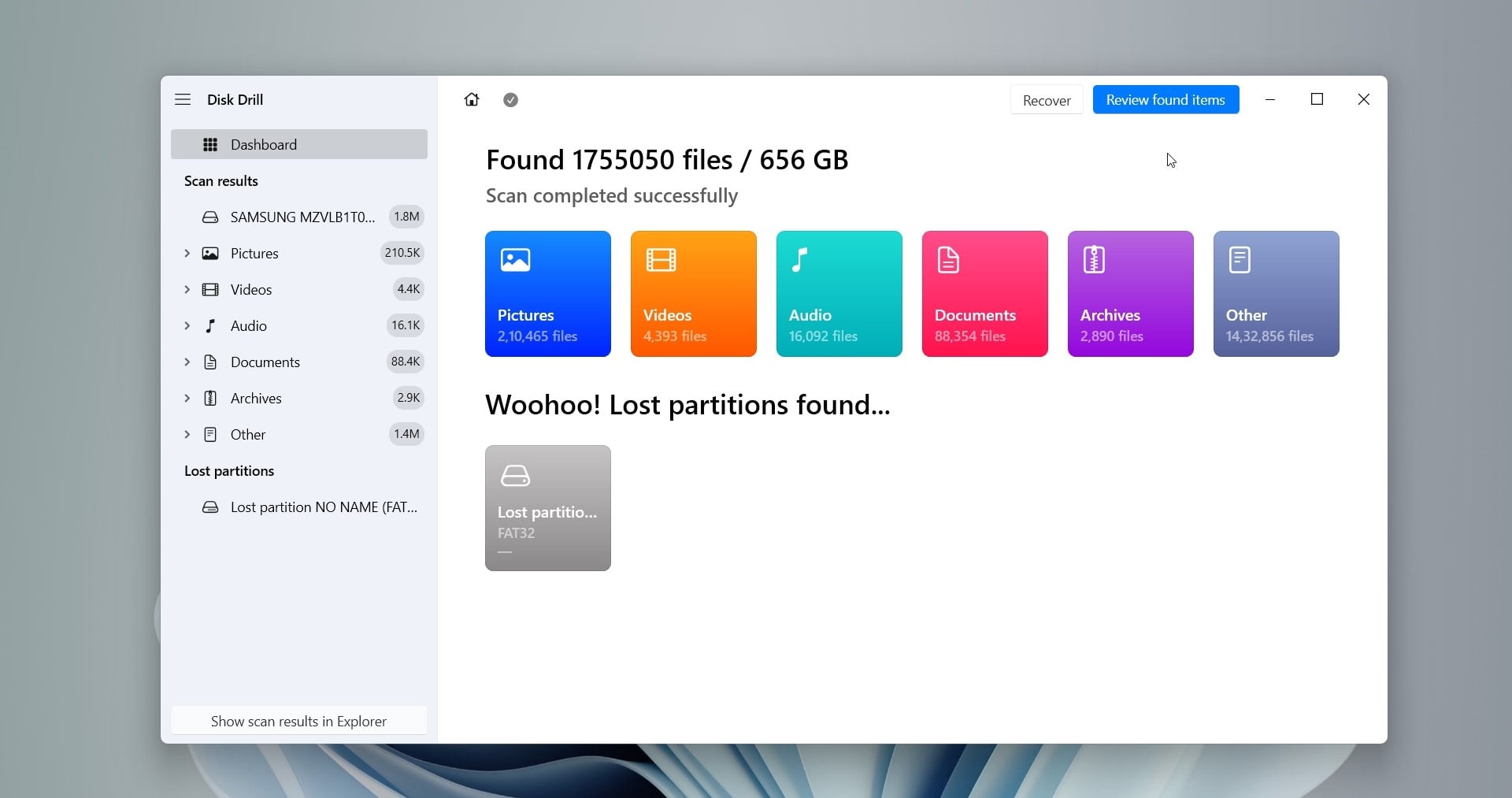Click Show scan results in Explorer
The width and height of the screenshot is (1512, 798).
299,721
